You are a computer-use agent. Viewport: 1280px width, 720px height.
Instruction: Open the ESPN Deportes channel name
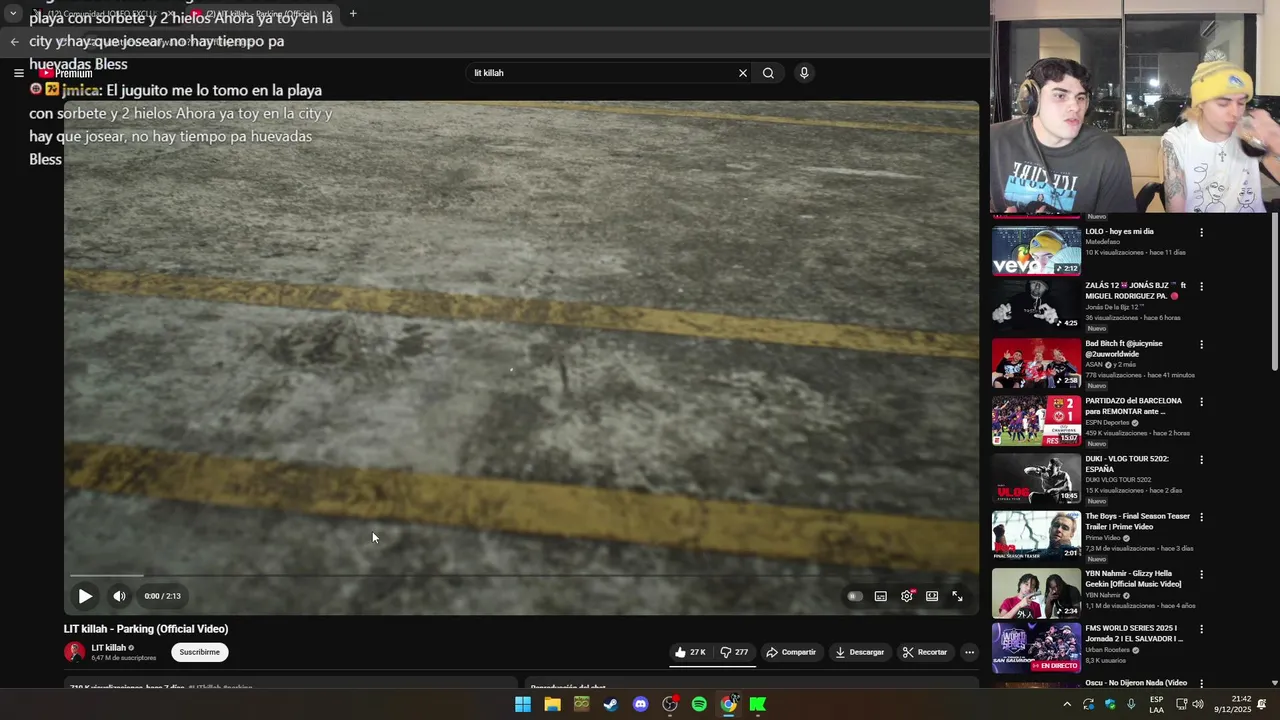coord(1107,423)
